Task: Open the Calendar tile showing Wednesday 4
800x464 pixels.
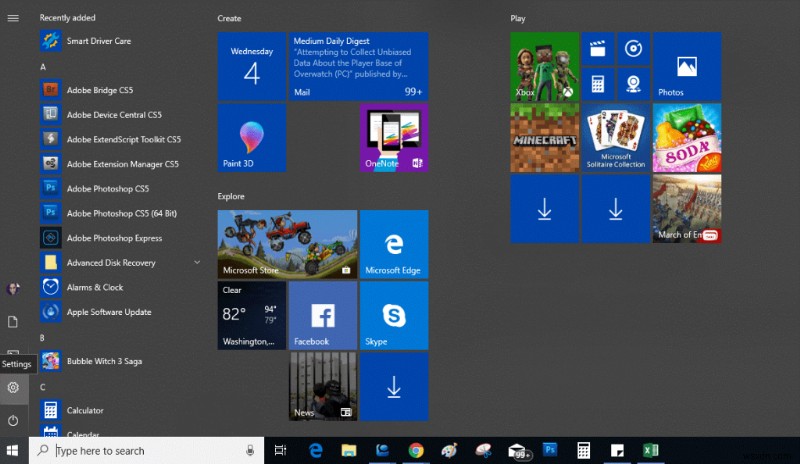Action: (x=252, y=66)
